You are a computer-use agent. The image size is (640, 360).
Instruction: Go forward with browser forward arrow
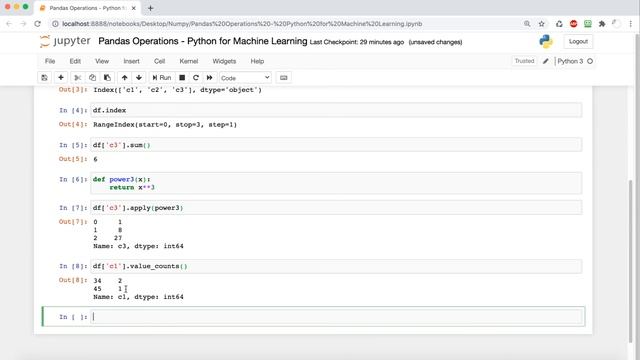pyautogui.click(x=23, y=24)
